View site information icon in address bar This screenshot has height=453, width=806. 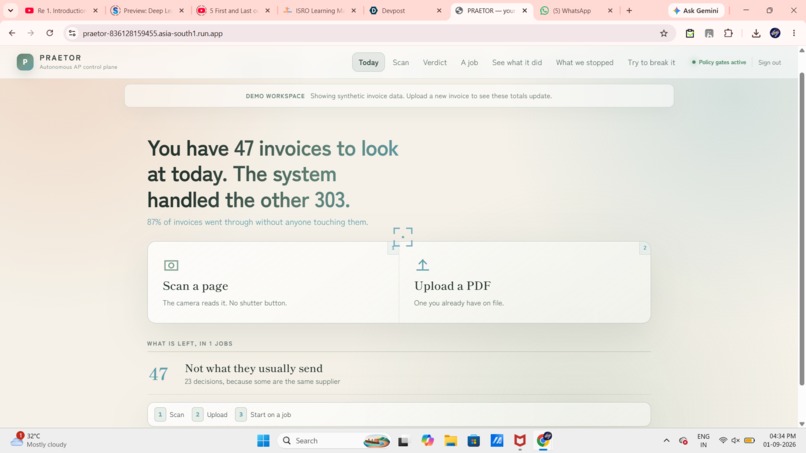pyautogui.click(x=72, y=33)
